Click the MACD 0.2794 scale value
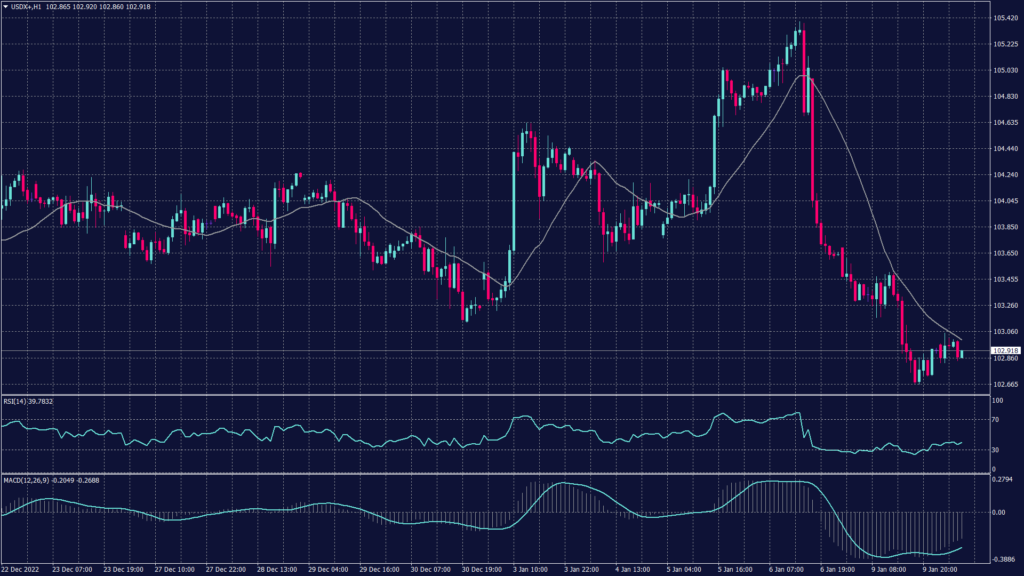The width and height of the screenshot is (1024, 576). pyautogui.click(x=1002, y=479)
